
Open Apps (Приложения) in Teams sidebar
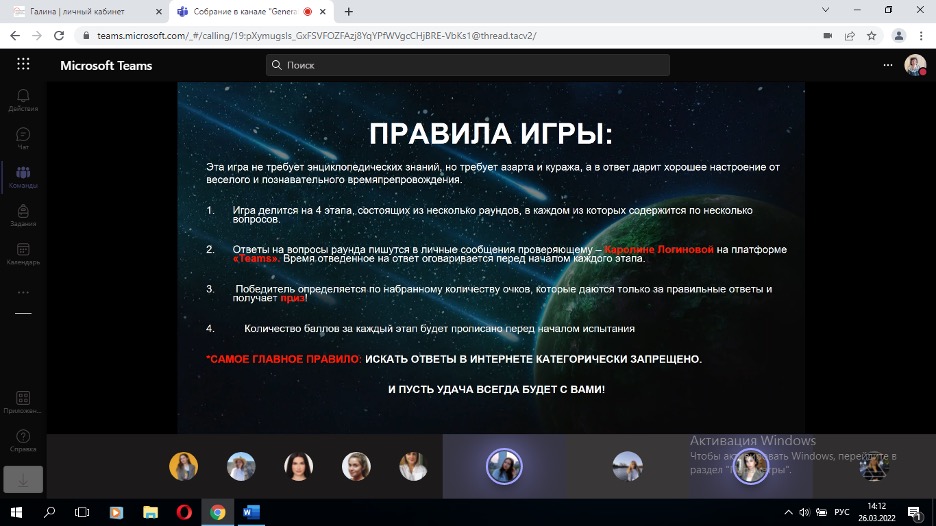click(23, 402)
